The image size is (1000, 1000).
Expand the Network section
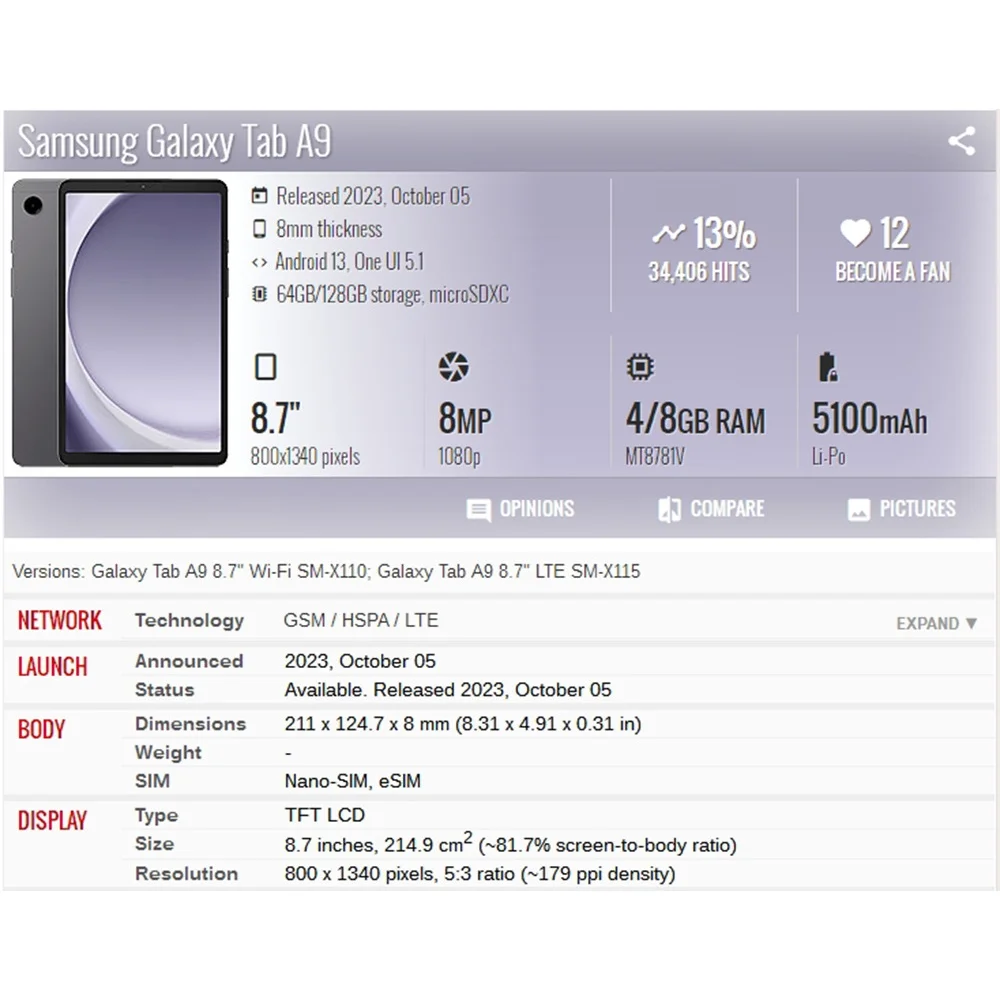point(936,623)
